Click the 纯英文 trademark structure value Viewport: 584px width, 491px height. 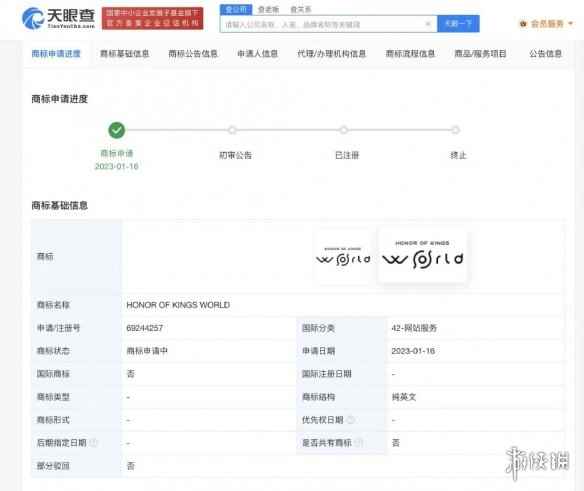404,397
